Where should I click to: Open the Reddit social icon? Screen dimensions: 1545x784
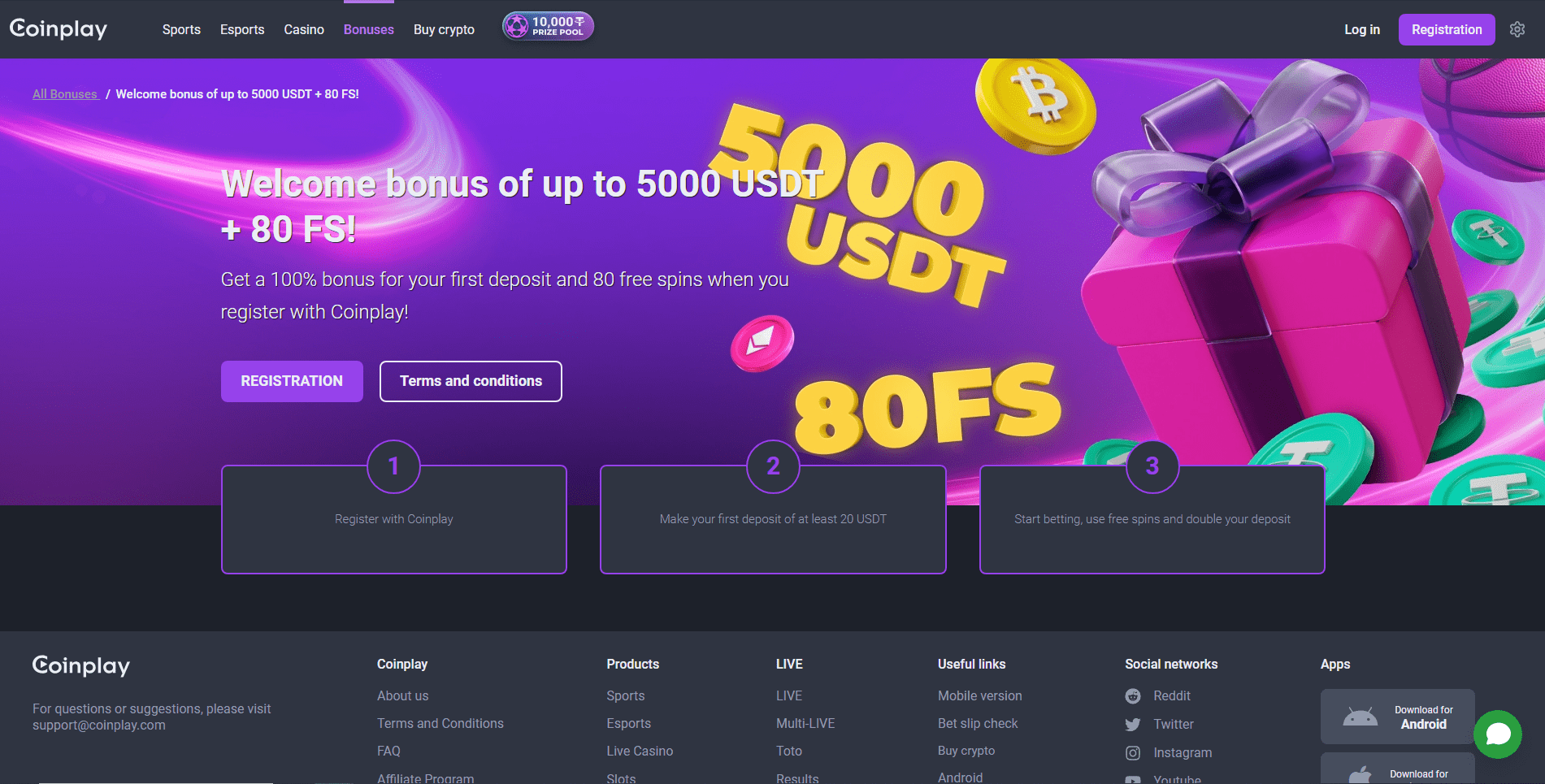click(x=1133, y=696)
